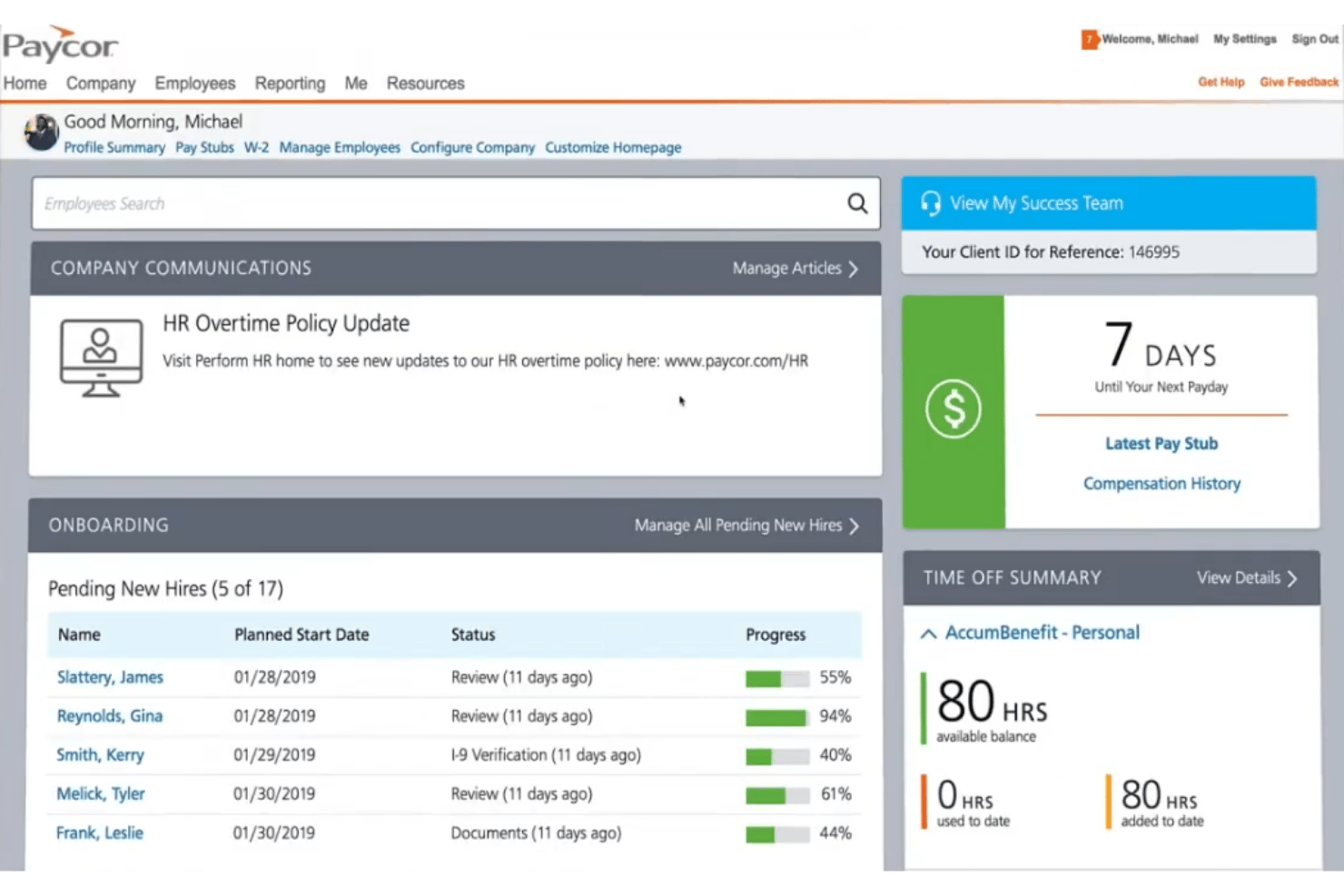1344x896 pixels.
Task: Click the 01/29/2019 start date
Action: (x=274, y=755)
